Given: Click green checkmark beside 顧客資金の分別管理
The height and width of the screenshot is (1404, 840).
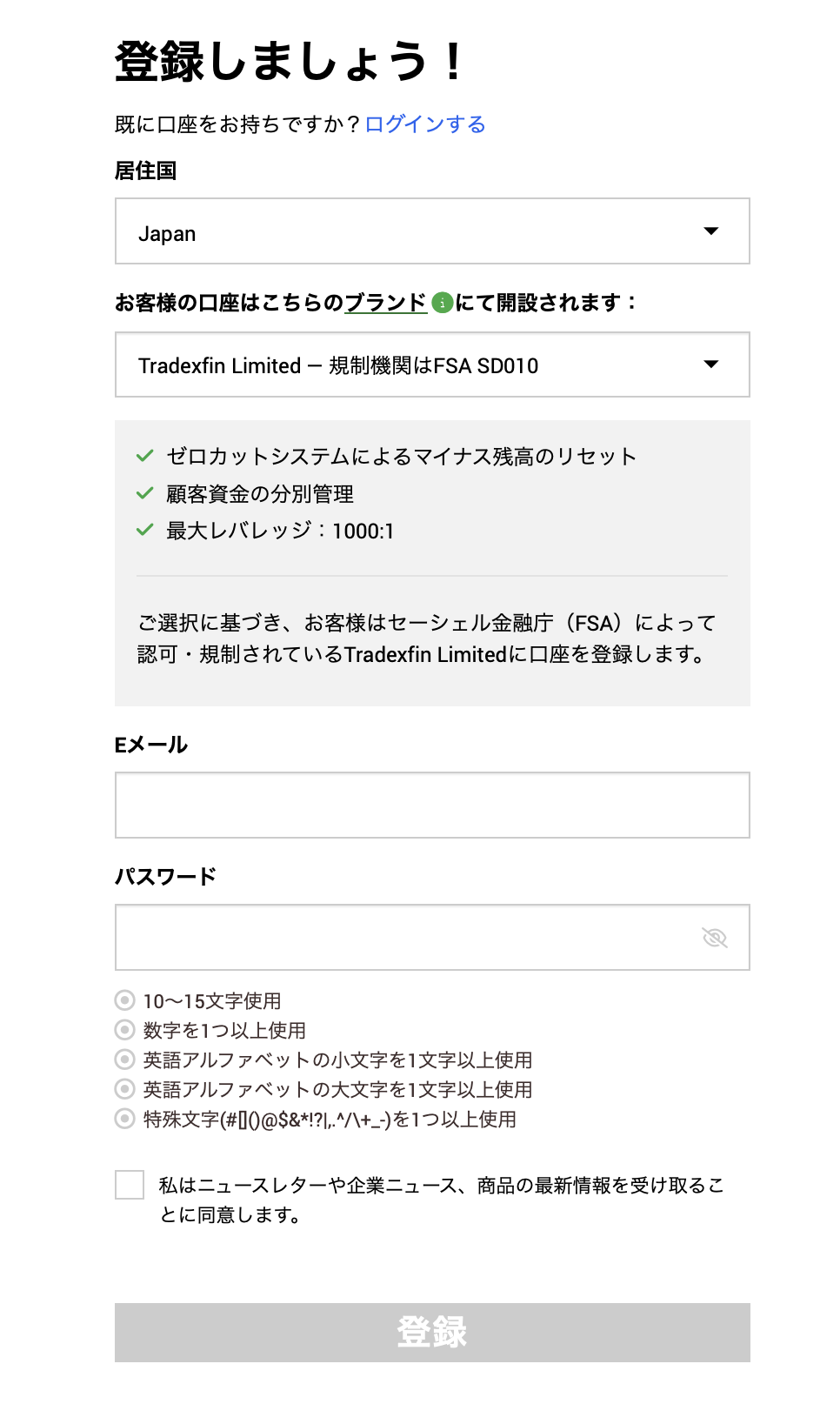Looking at the screenshot, I should coord(145,493).
